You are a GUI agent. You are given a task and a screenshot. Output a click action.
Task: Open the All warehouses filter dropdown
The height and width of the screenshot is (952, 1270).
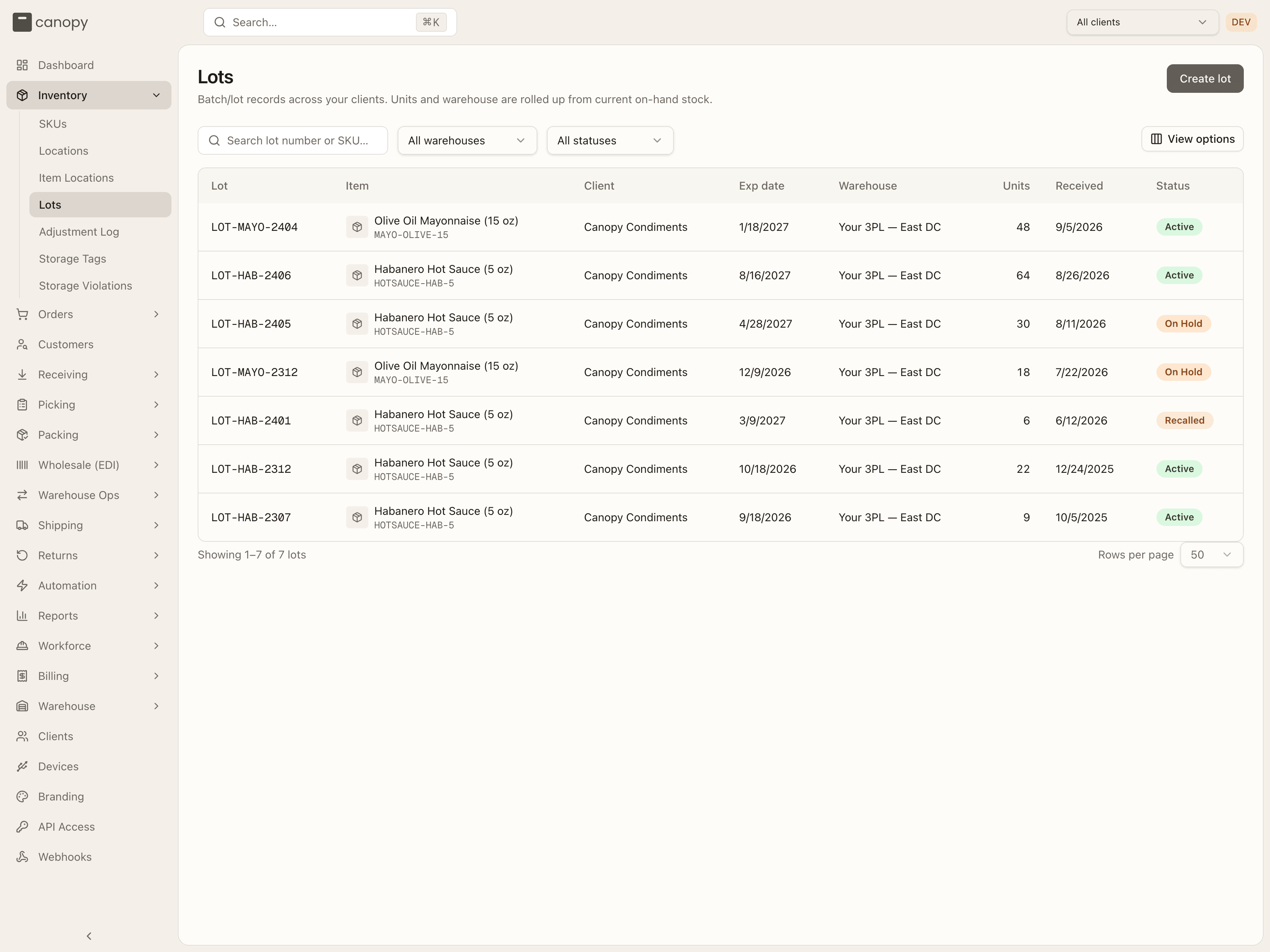[468, 140]
